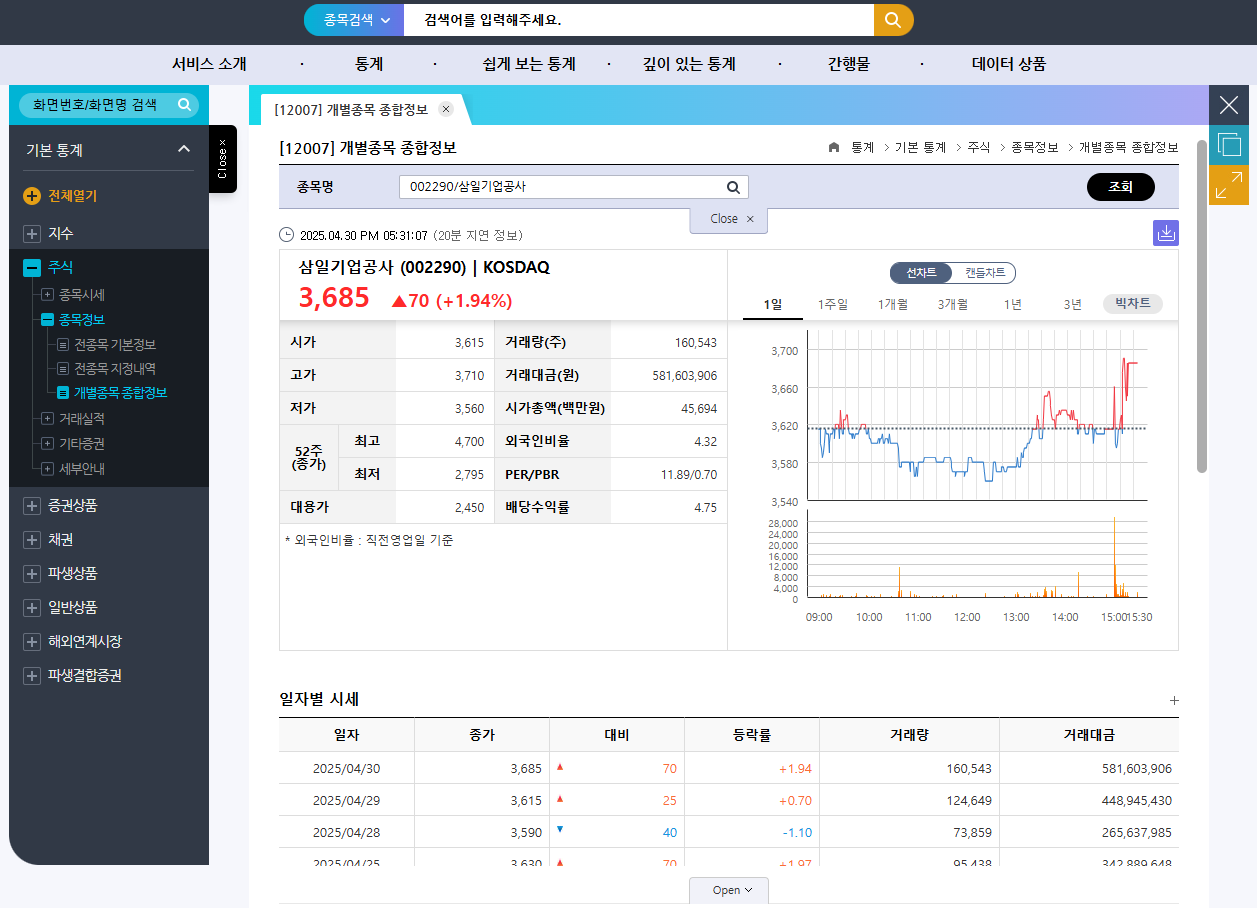This screenshot has height=908, width=1257.
Task: Click the breadcrumb home icon
Action: 834,147
